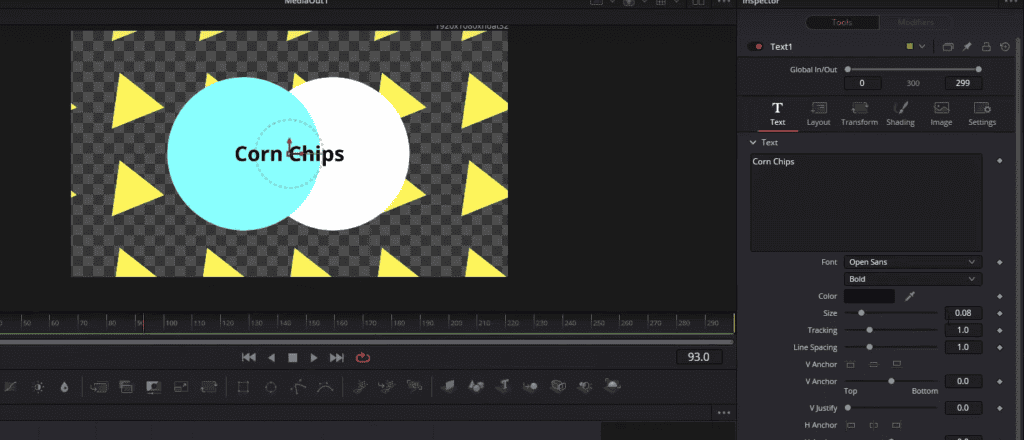Add a Text 3D node

(x=504, y=386)
